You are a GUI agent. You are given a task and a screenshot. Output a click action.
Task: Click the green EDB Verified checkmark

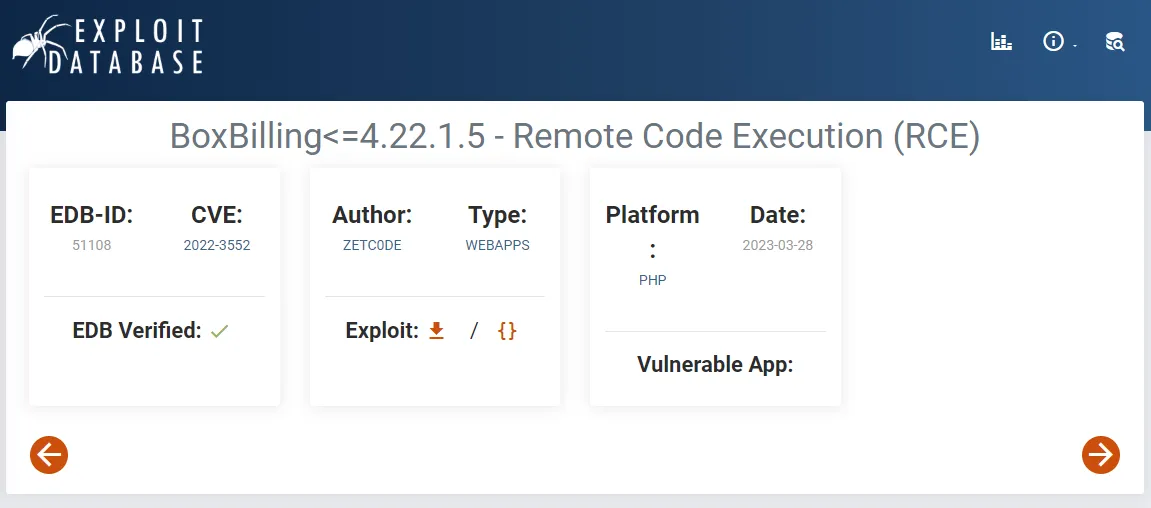tap(220, 331)
